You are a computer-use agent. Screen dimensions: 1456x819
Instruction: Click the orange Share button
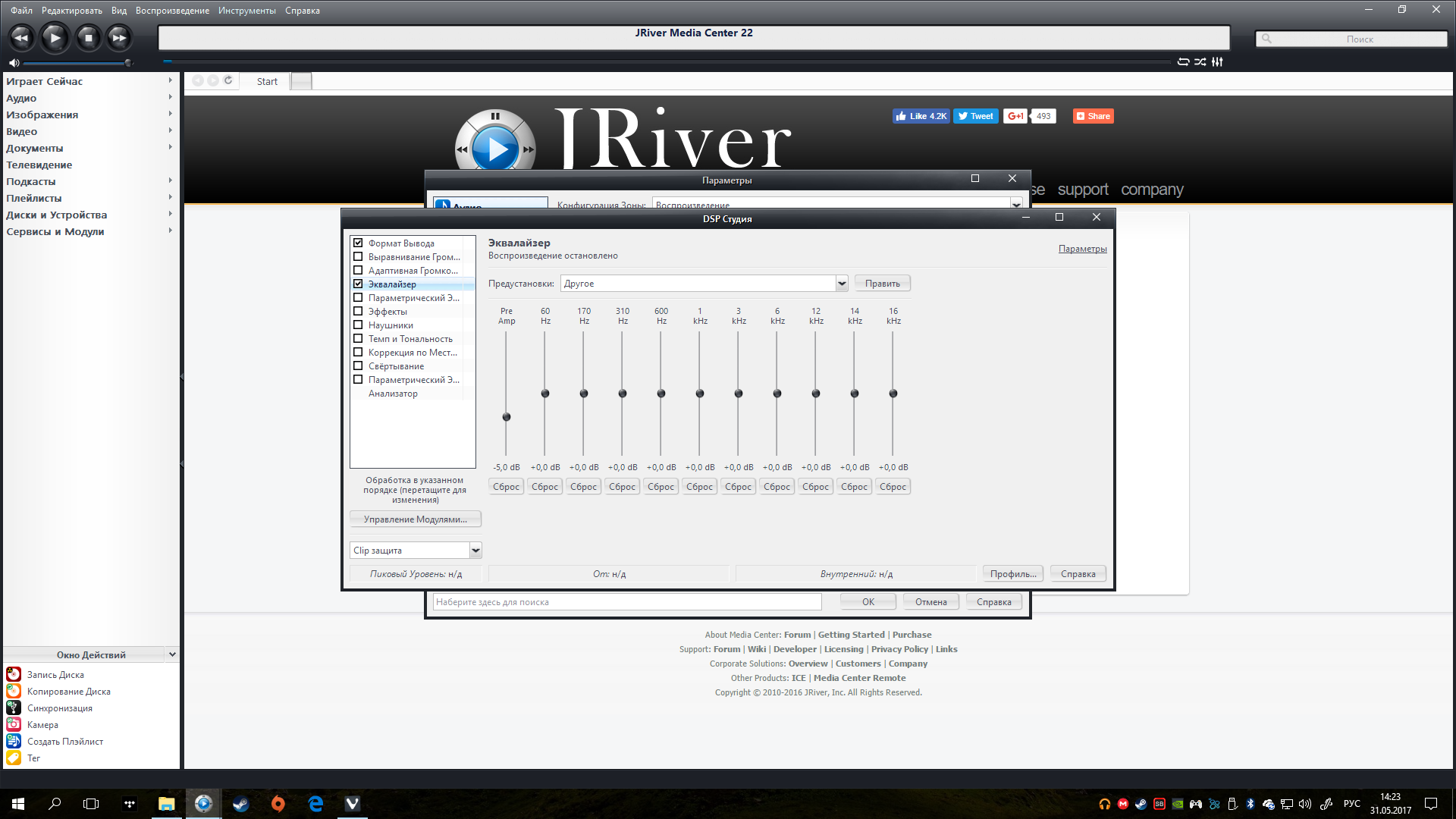tap(1093, 116)
